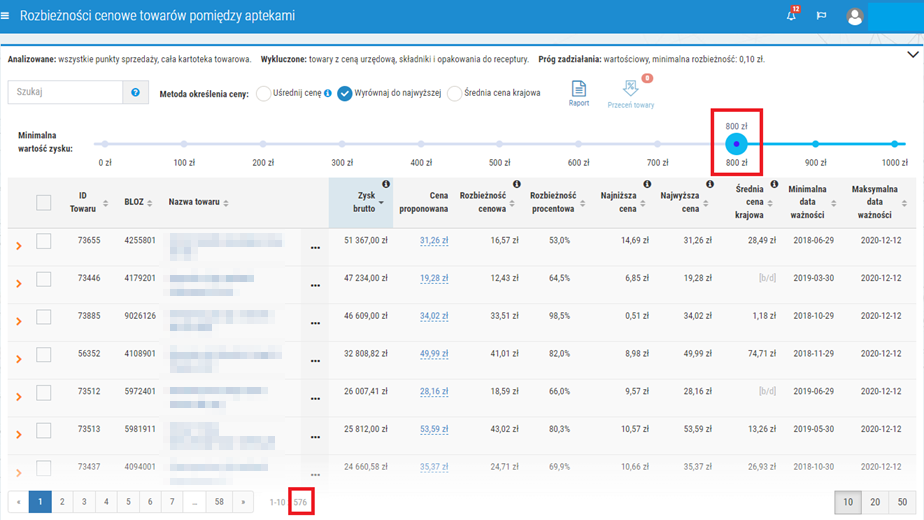Click the flag icon in header
This screenshot has height=520, width=924.
coord(822,16)
